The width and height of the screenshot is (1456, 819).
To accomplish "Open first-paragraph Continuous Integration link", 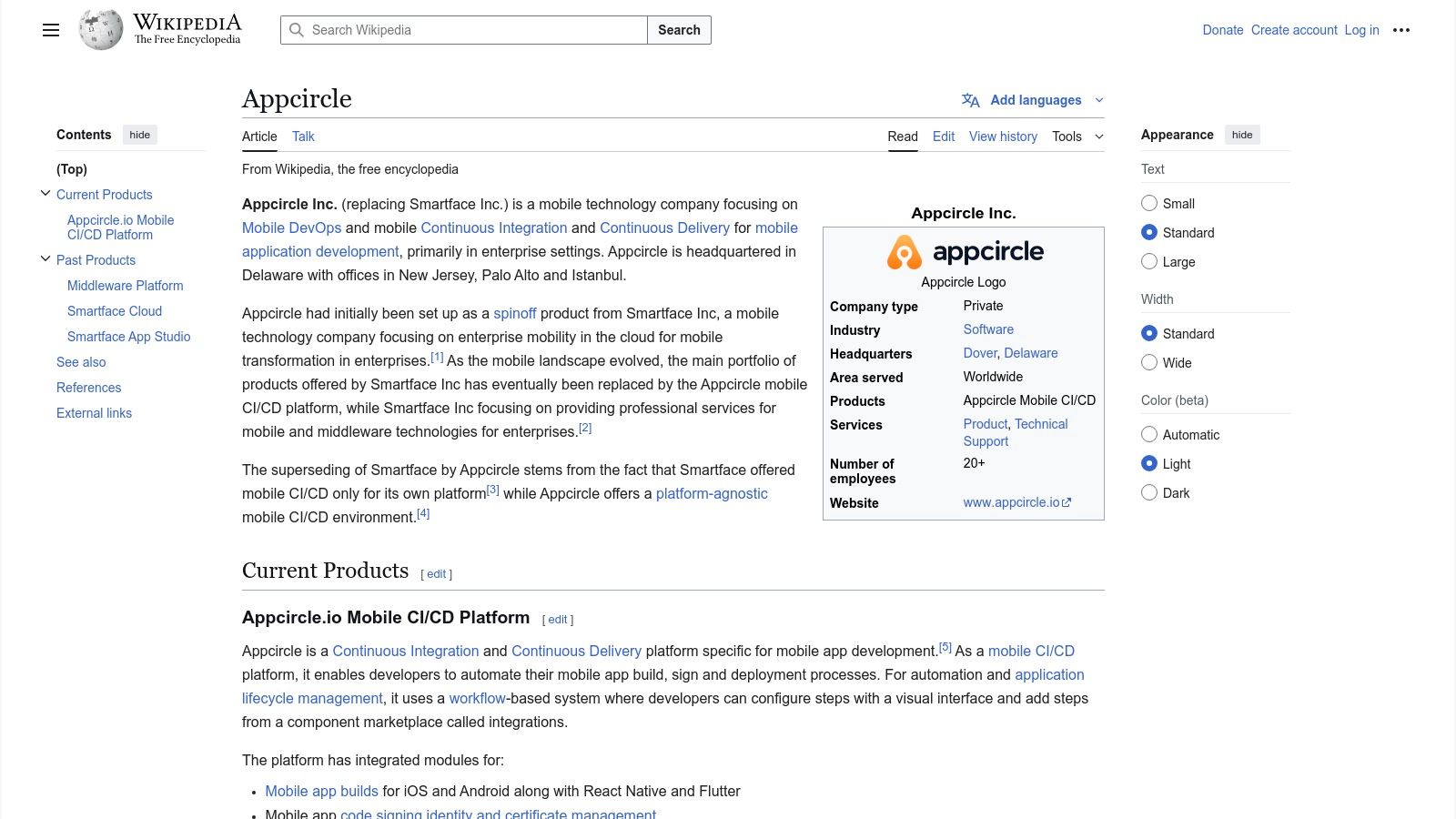I will click(x=494, y=227).
